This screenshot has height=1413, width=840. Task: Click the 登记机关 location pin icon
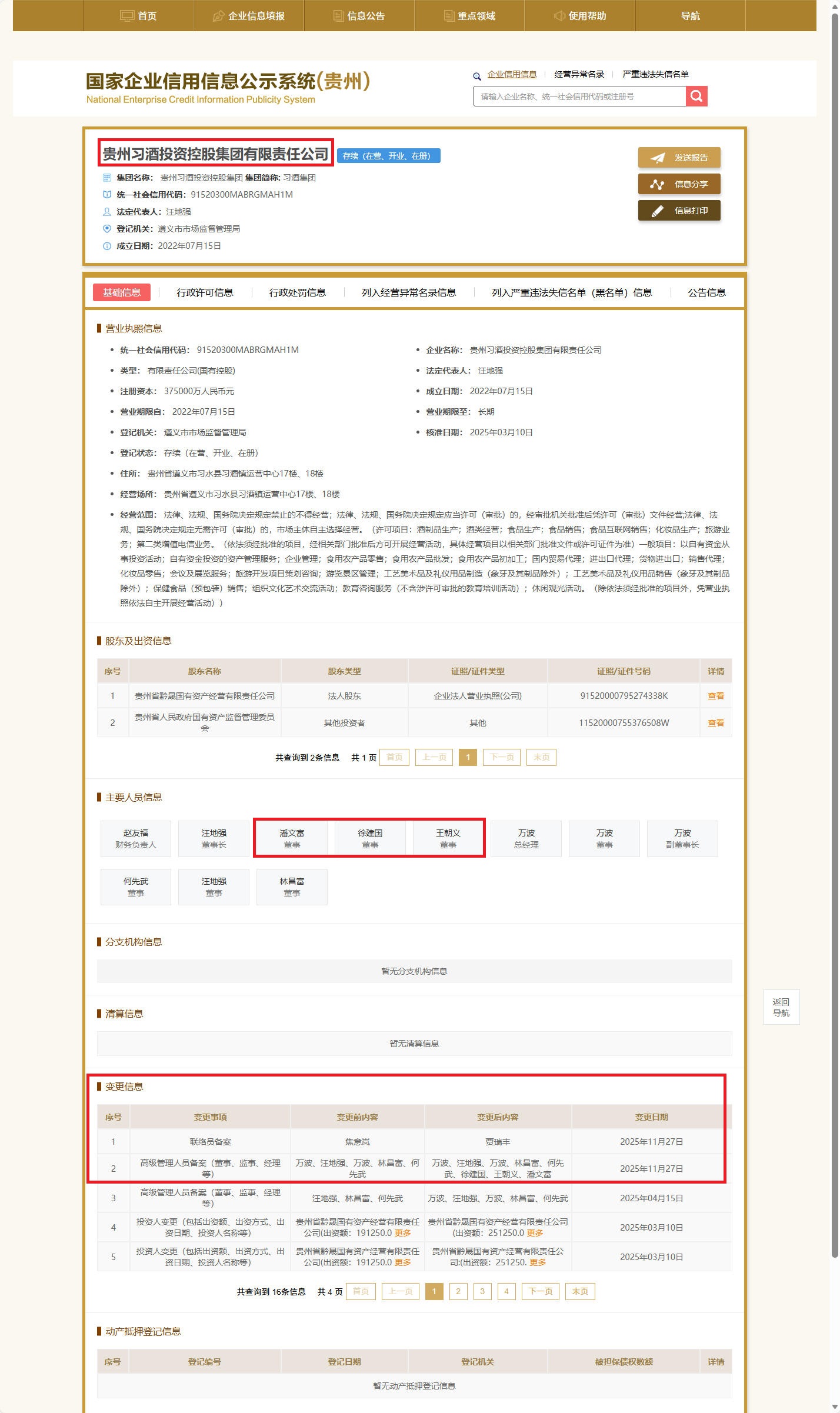coord(107,228)
